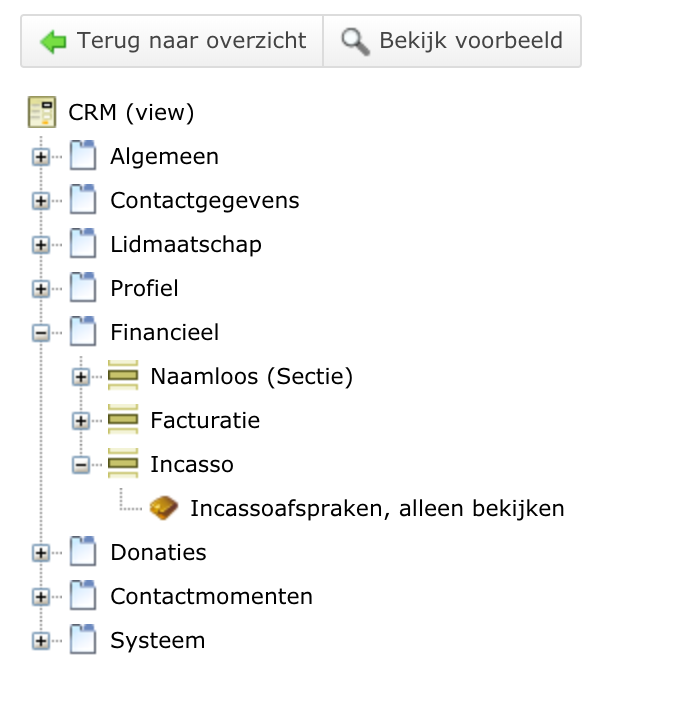
Task: Click the green back arrow icon
Action: click(53, 41)
